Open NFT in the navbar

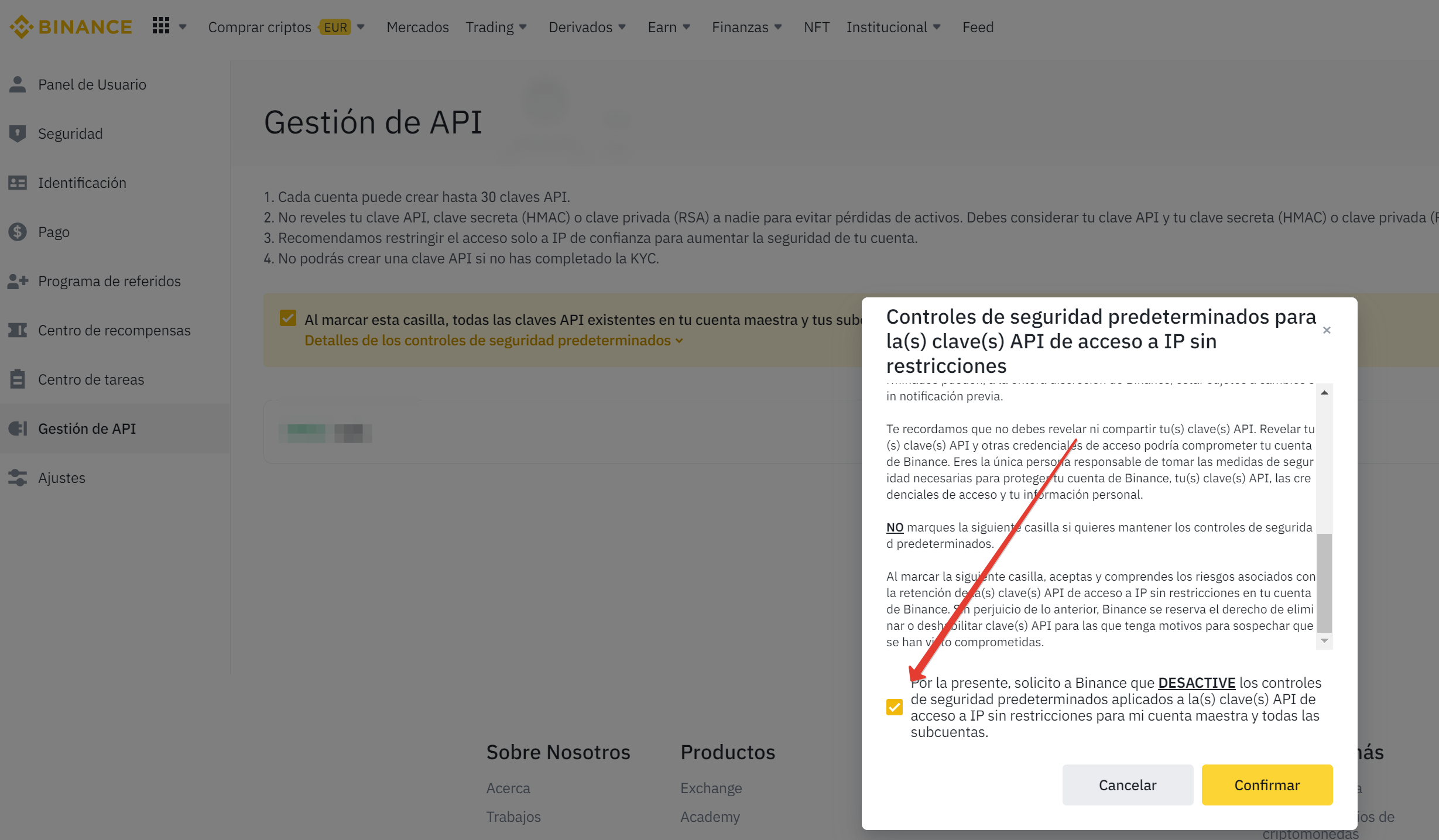(x=816, y=27)
